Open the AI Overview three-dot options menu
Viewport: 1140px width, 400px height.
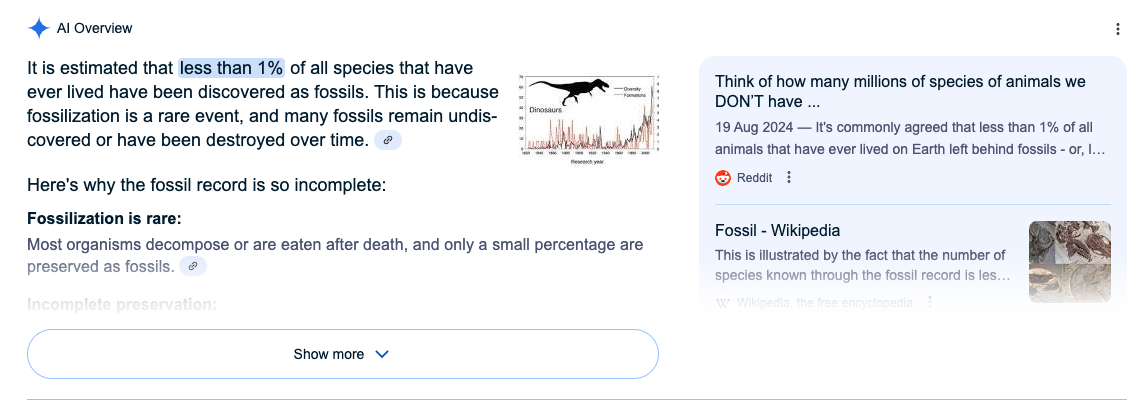click(1117, 29)
